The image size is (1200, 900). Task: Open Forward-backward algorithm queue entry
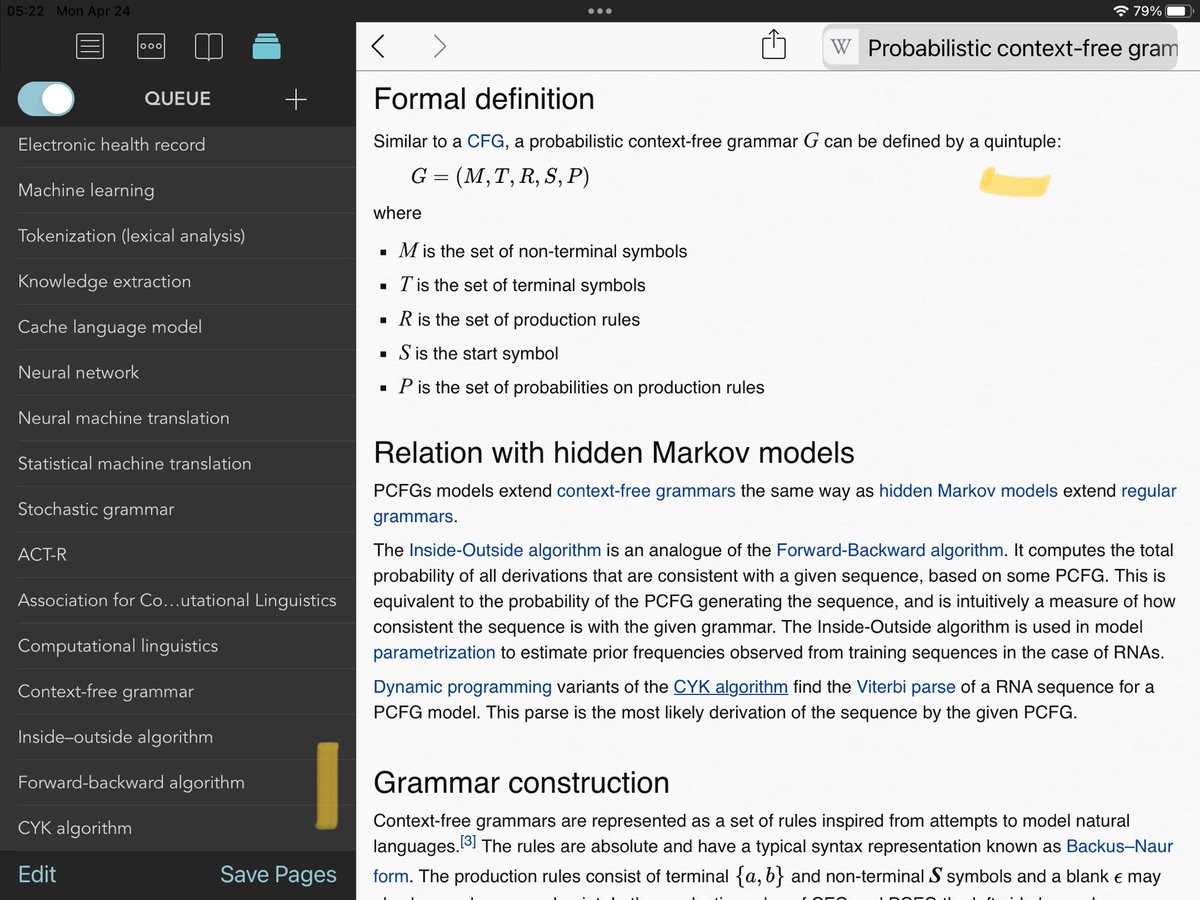(178, 782)
